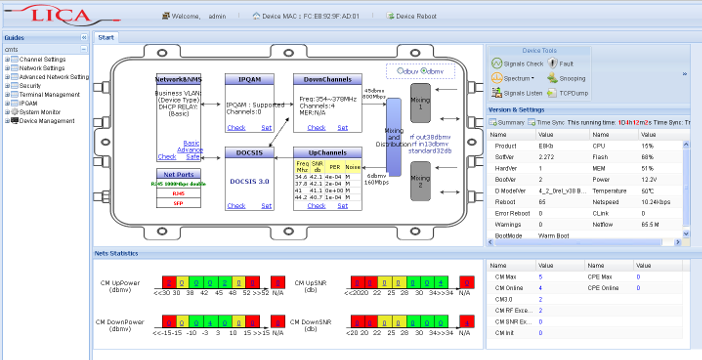Click Set link under DOCSIS

(x=266, y=206)
